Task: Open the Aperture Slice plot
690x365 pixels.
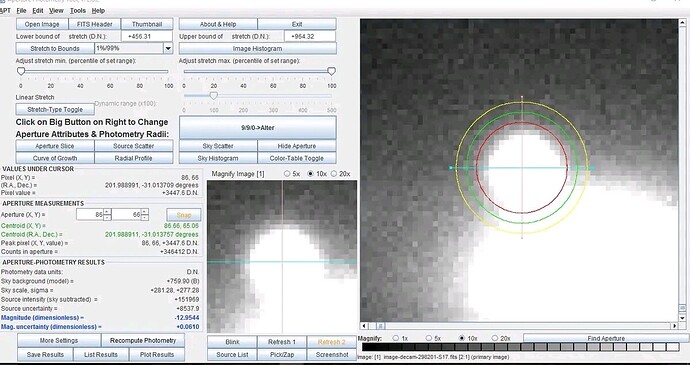Action: coord(55,146)
